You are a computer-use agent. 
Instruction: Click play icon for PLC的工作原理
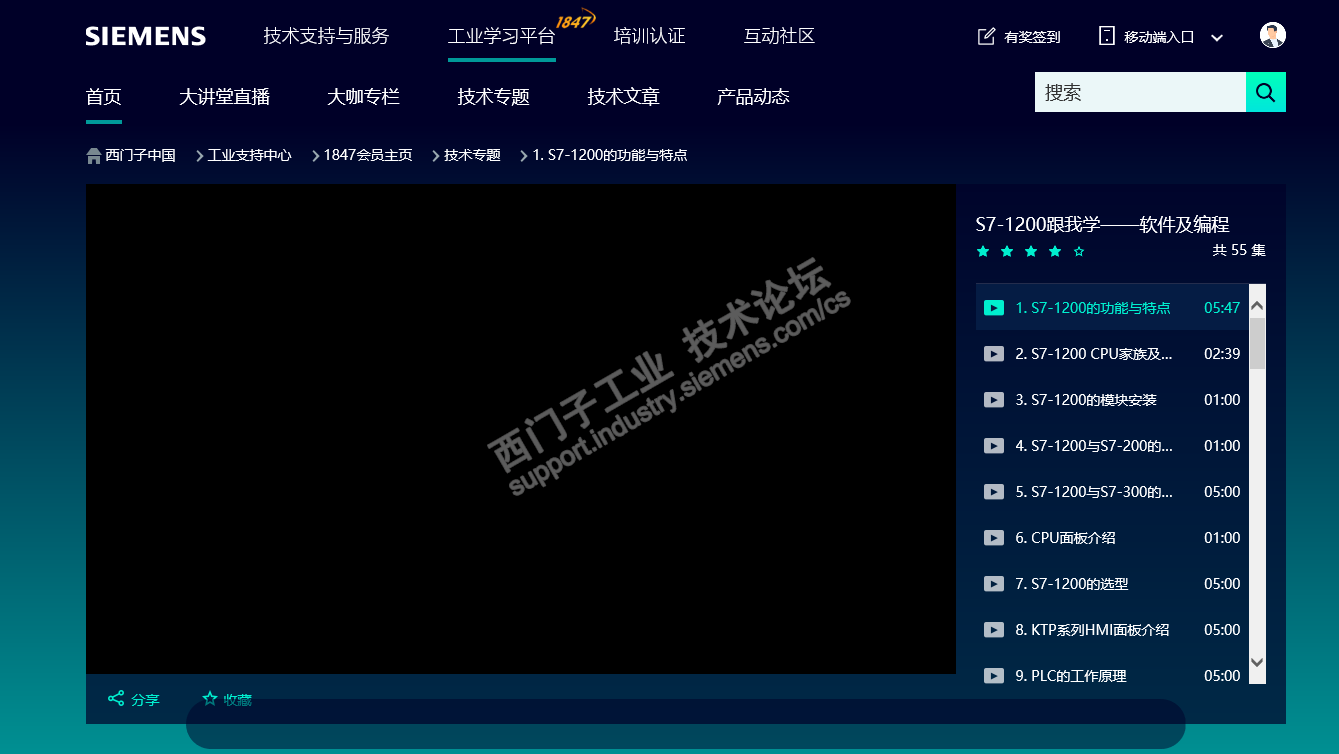pos(994,676)
